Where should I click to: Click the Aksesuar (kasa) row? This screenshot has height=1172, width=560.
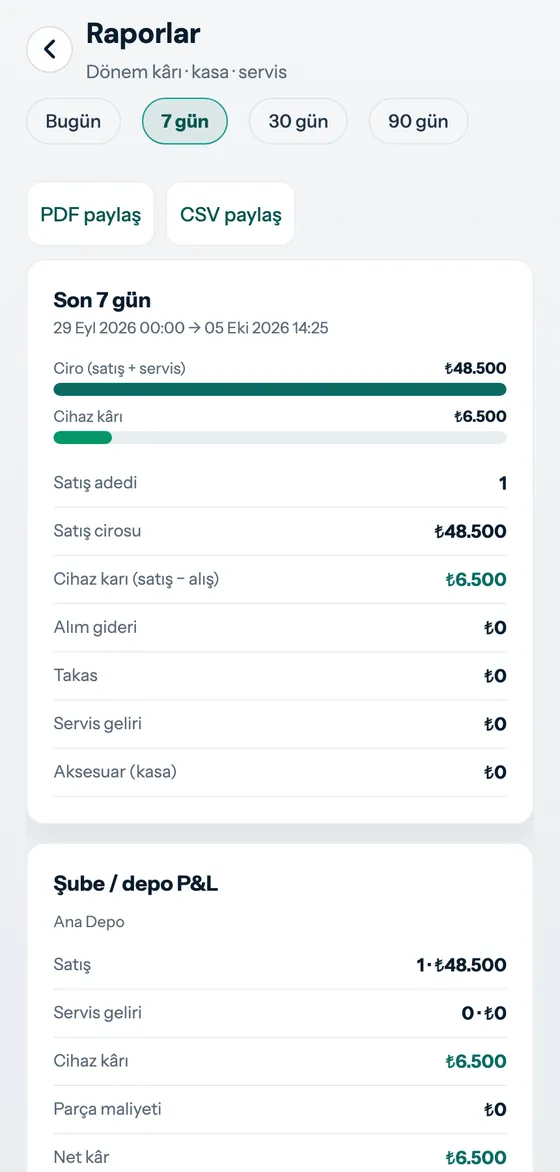280,772
